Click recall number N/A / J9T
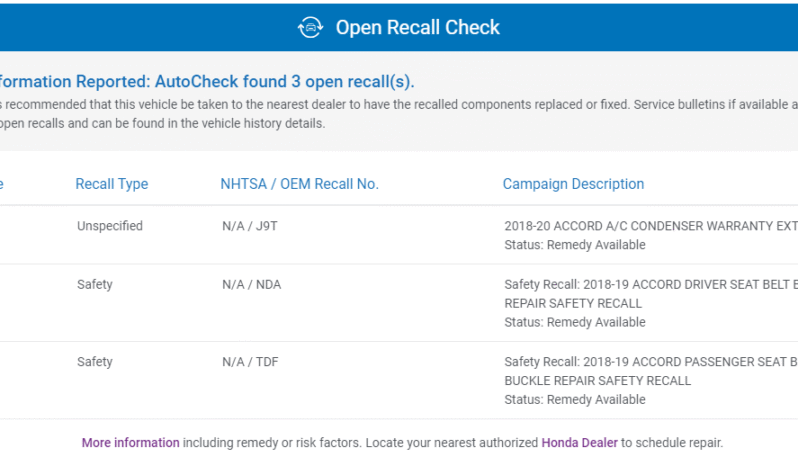The width and height of the screenshot is (798, 466). tap(249, 226)
